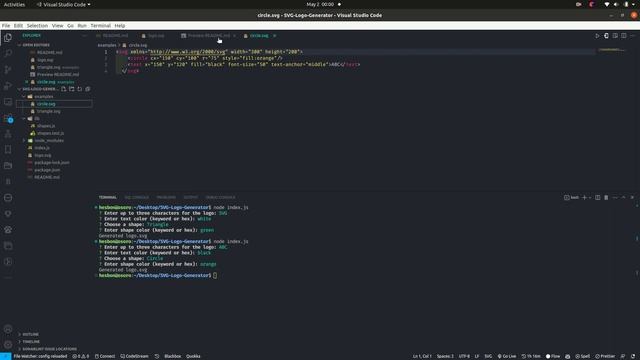Viewport: 640px width, 360px height.
Task: Switch to the logo.svg editor tab
Action: pyautogui.click(x=156, y=36)
